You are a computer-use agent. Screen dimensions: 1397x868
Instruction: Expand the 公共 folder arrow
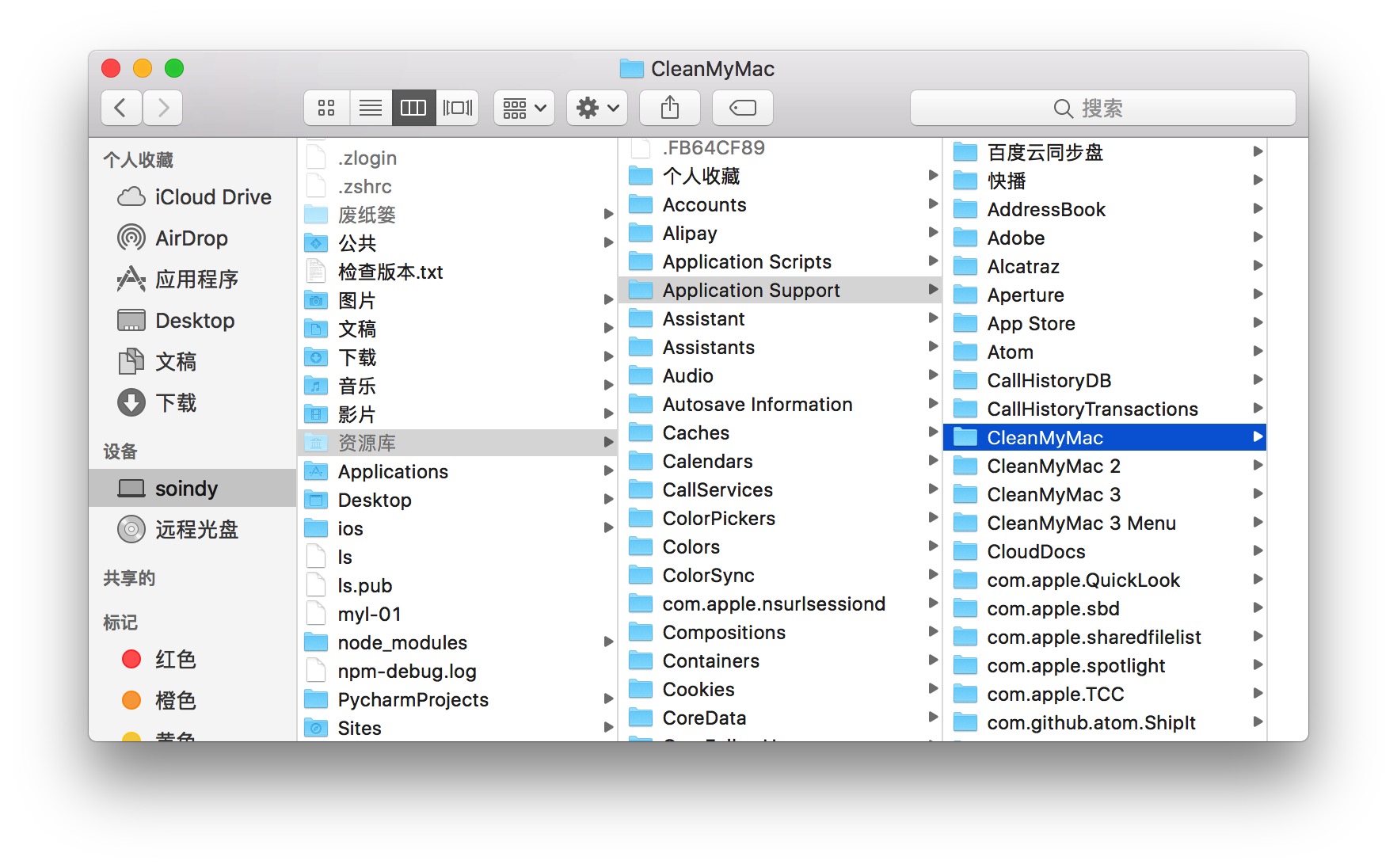608,243
